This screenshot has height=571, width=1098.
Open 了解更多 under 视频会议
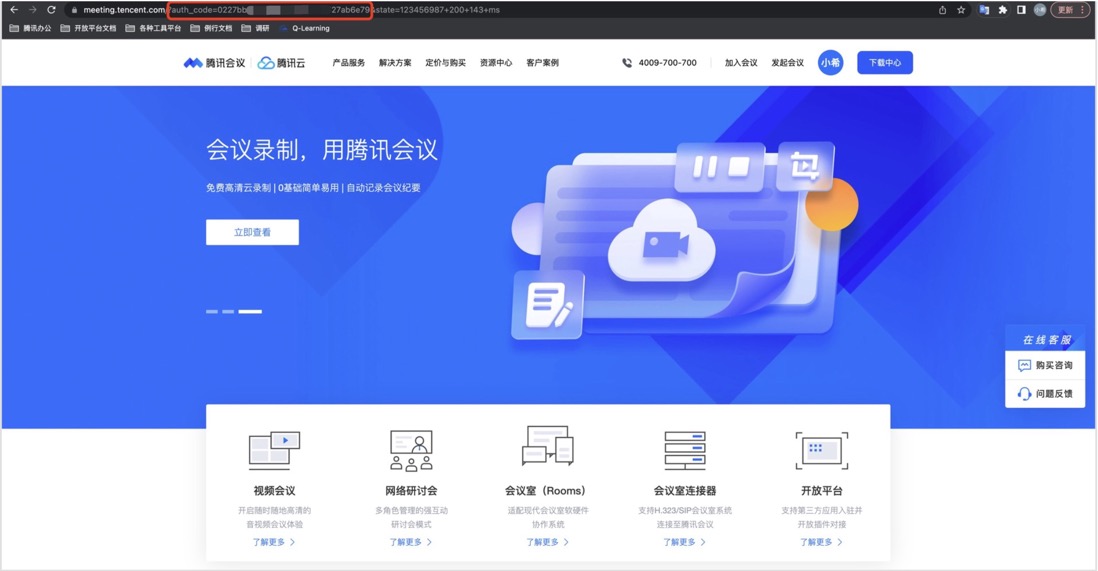(274, 542)
